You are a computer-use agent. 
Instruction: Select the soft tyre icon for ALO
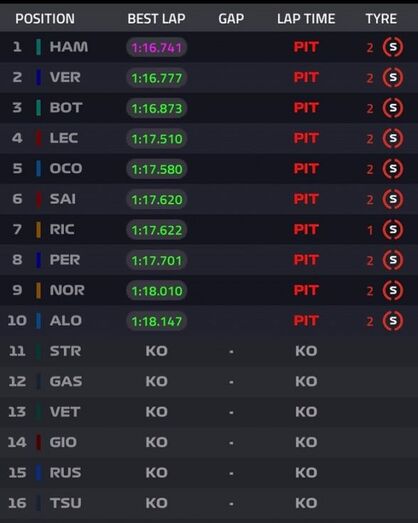point(393,321)
